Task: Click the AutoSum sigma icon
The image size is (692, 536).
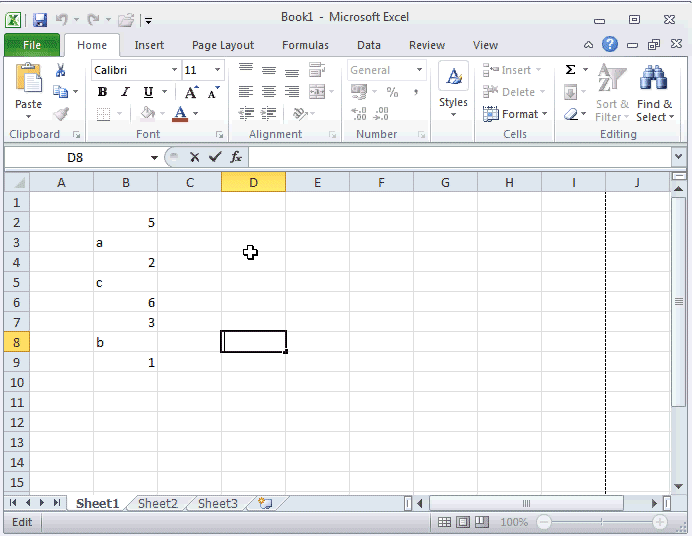Action: [570, 70]
